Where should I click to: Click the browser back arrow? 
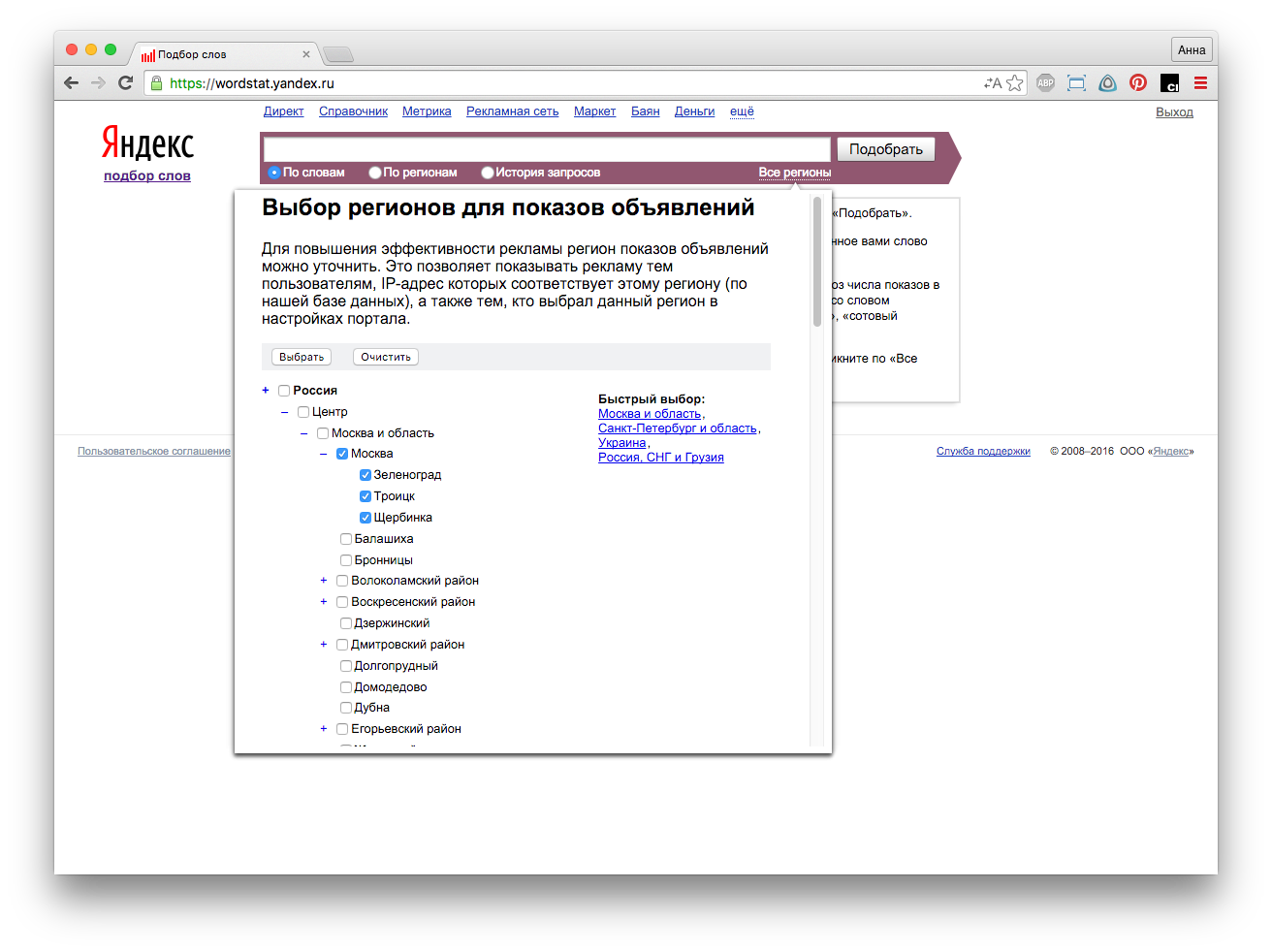[71, 83]
